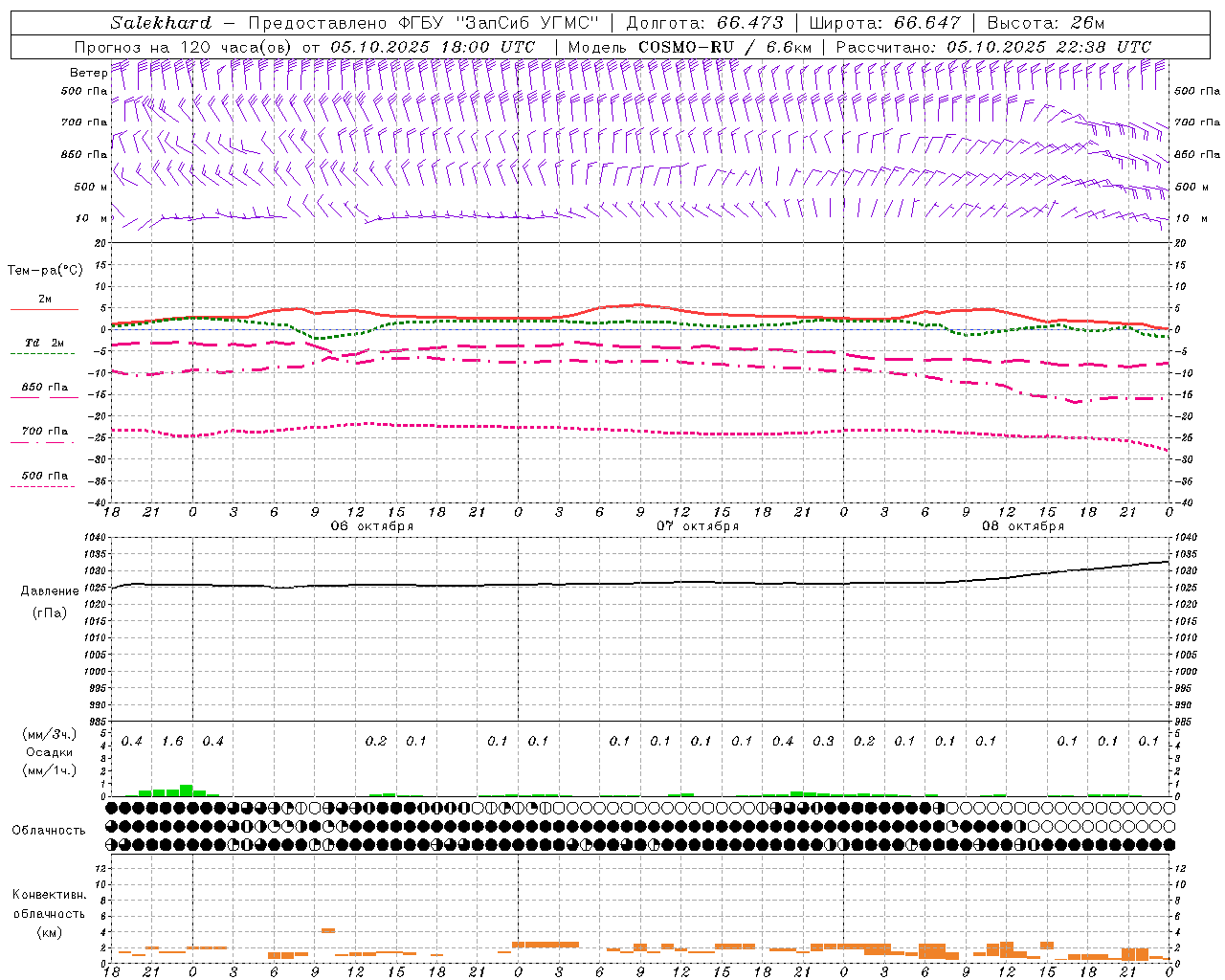Click the "0.3" three-hour precipitation value
The image size is (1225, 980).
click(823, 742)
